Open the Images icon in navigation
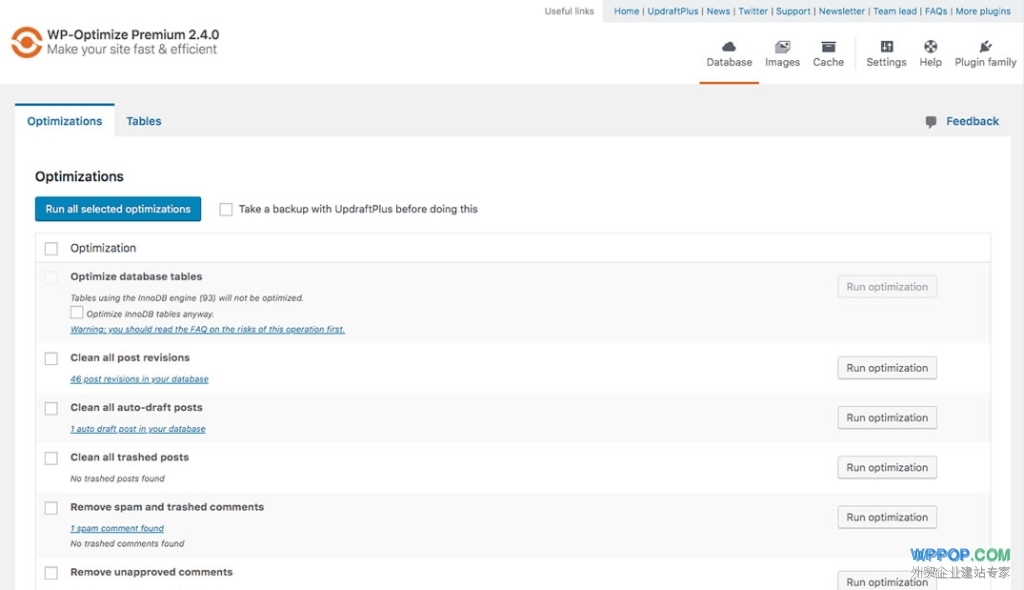 tap(782, 47)
